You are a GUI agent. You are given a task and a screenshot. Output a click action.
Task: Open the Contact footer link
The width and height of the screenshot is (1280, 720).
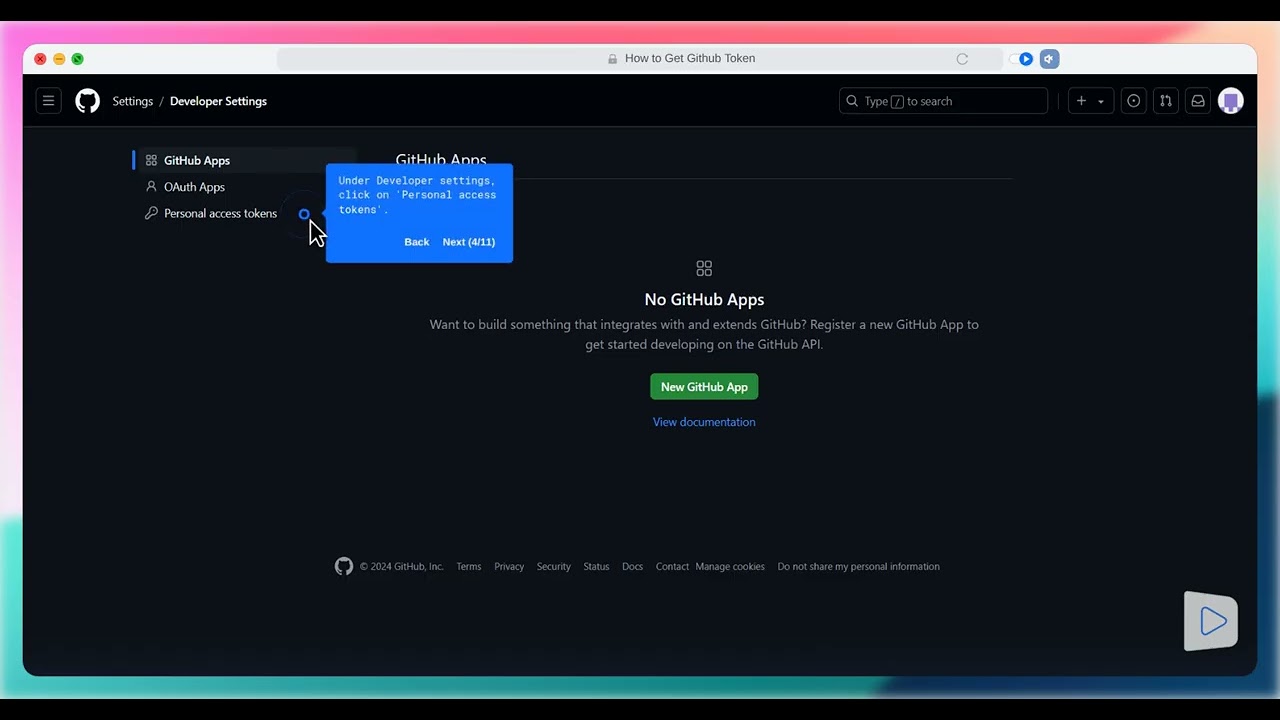coord(672,567)
